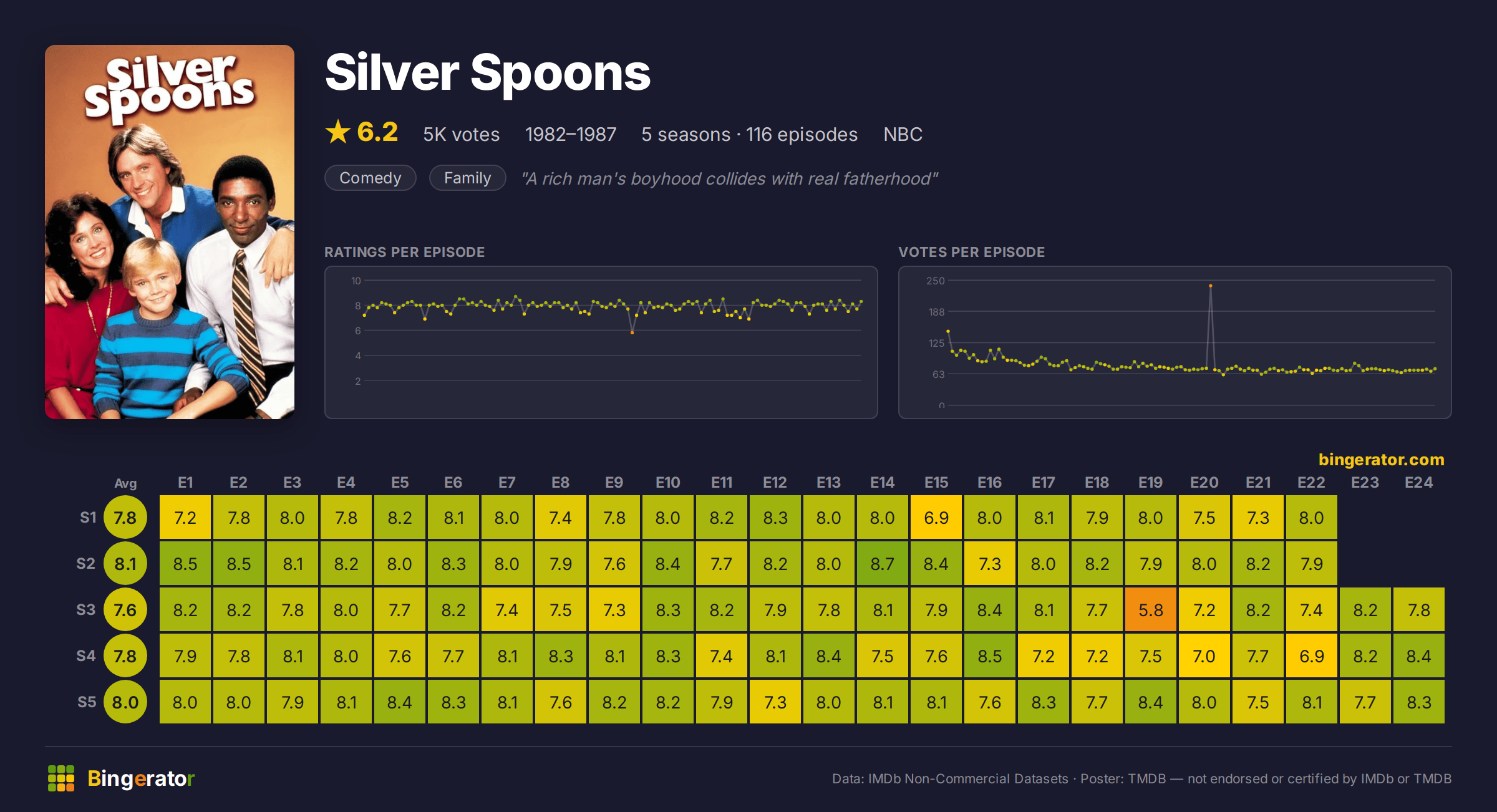
Task: Click the S5 average 8.0 circle
Action: click(125, 702)
